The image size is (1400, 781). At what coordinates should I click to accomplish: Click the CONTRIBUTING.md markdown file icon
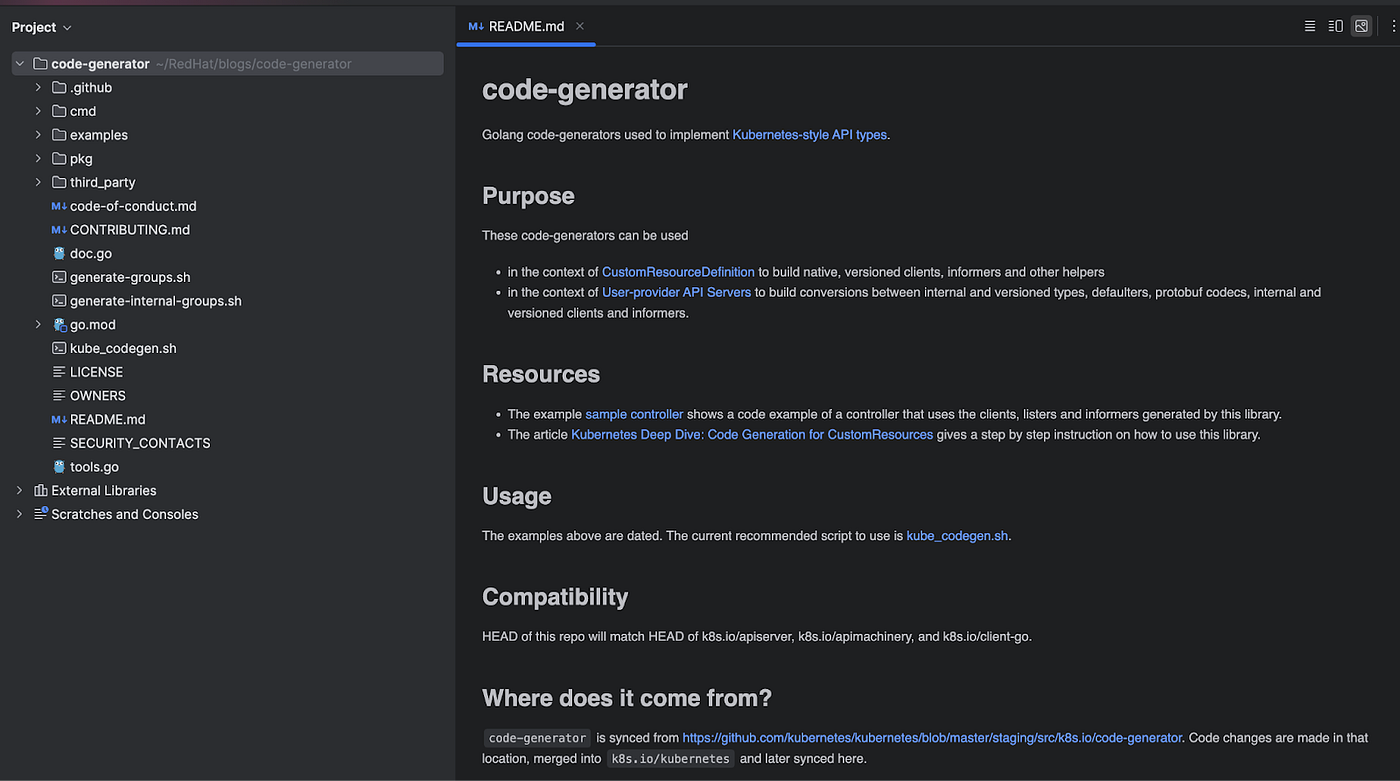(x=59, y=230)
